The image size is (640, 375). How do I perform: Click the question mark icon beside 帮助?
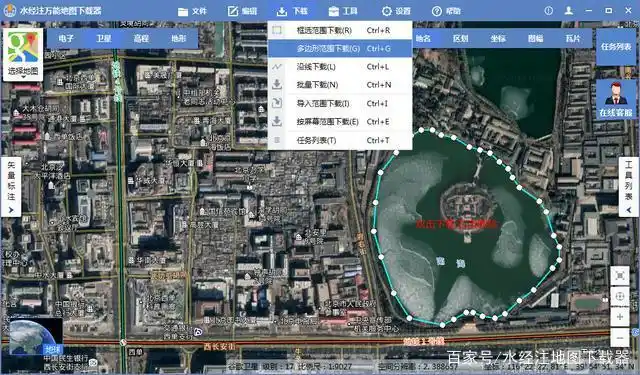pos(437,11)
